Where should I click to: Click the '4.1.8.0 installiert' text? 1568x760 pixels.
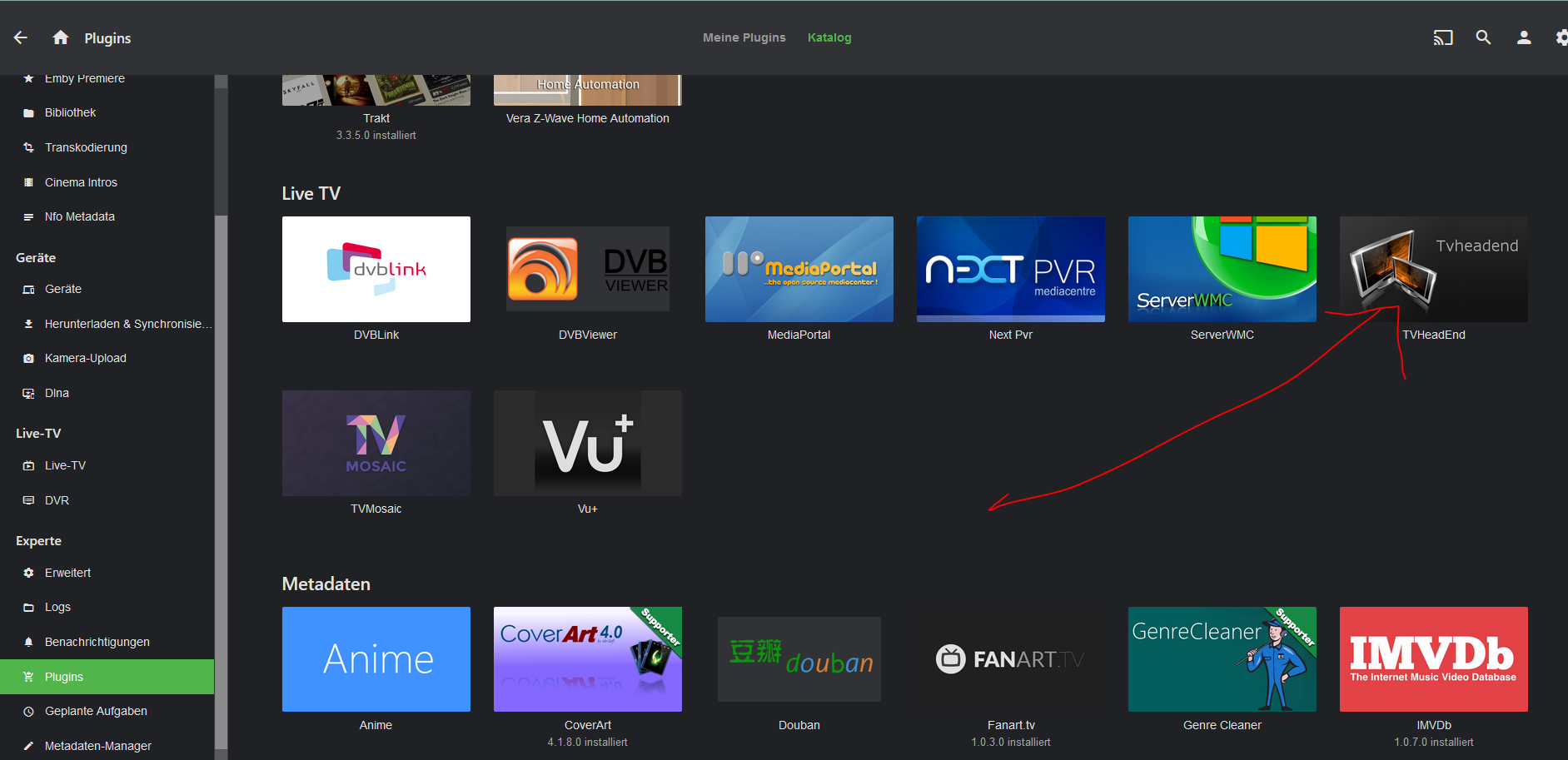pyautogui.click(x=588, y=742)
